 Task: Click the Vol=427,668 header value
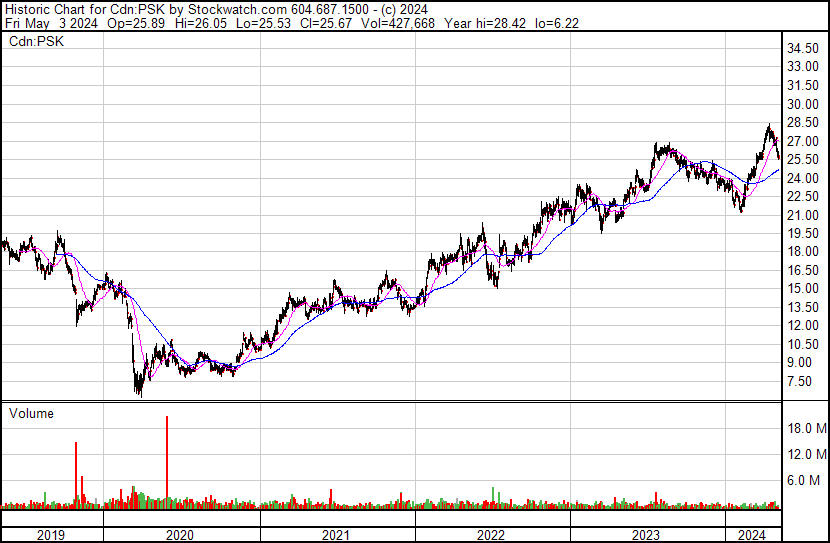(398, 23)
